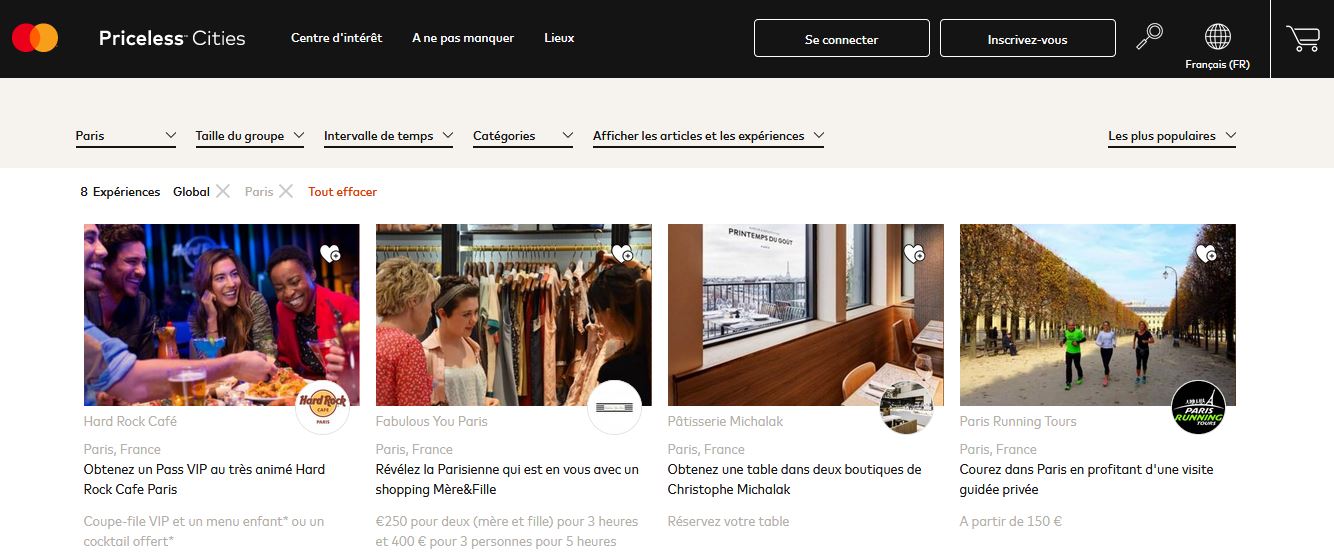
Task: Favorite the Paris Running Tours experience
Action: click(x=1206, y=253)
